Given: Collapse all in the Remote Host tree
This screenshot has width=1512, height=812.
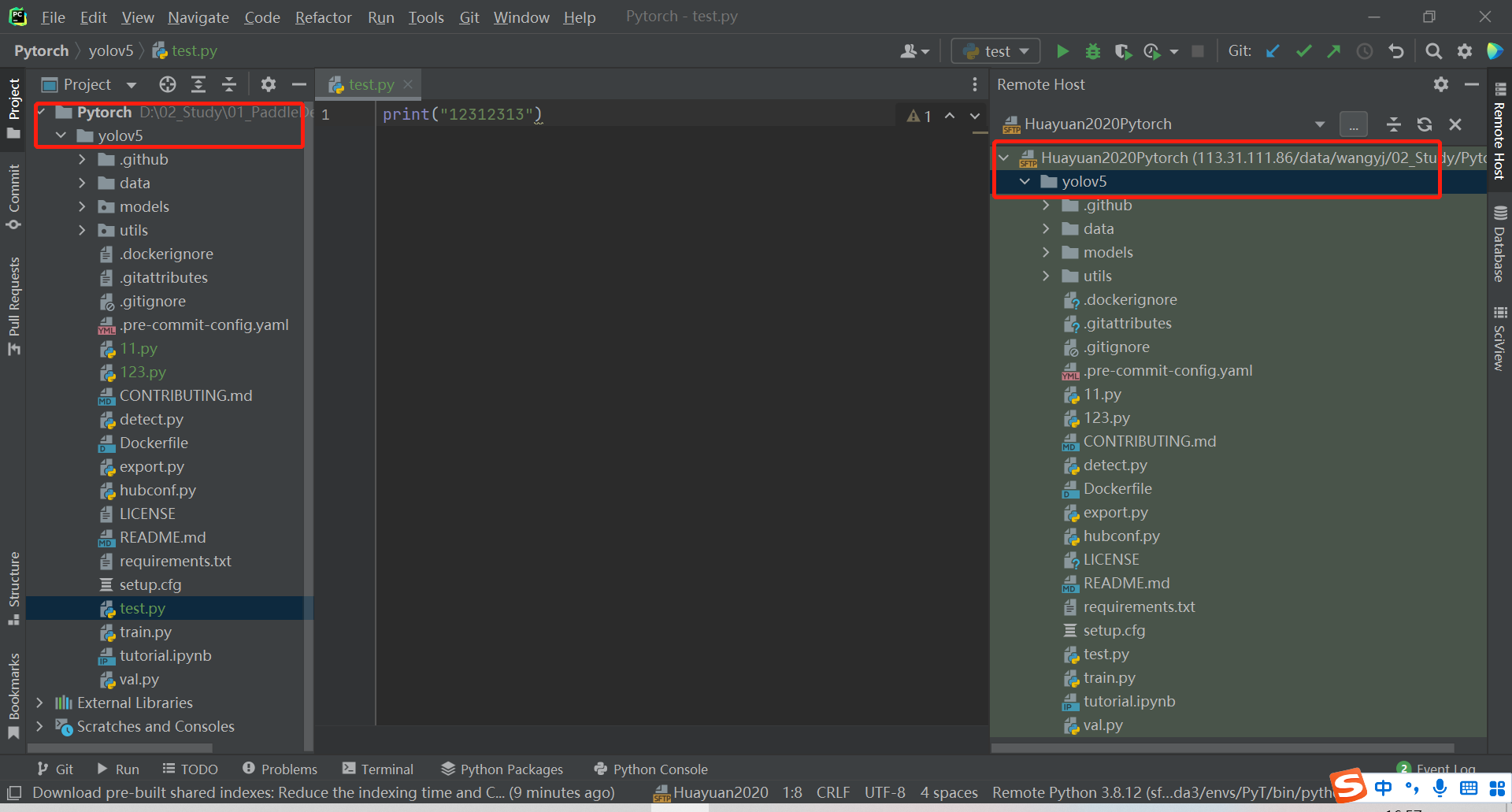Looking at the screenshot, I should pos(1394,124).
